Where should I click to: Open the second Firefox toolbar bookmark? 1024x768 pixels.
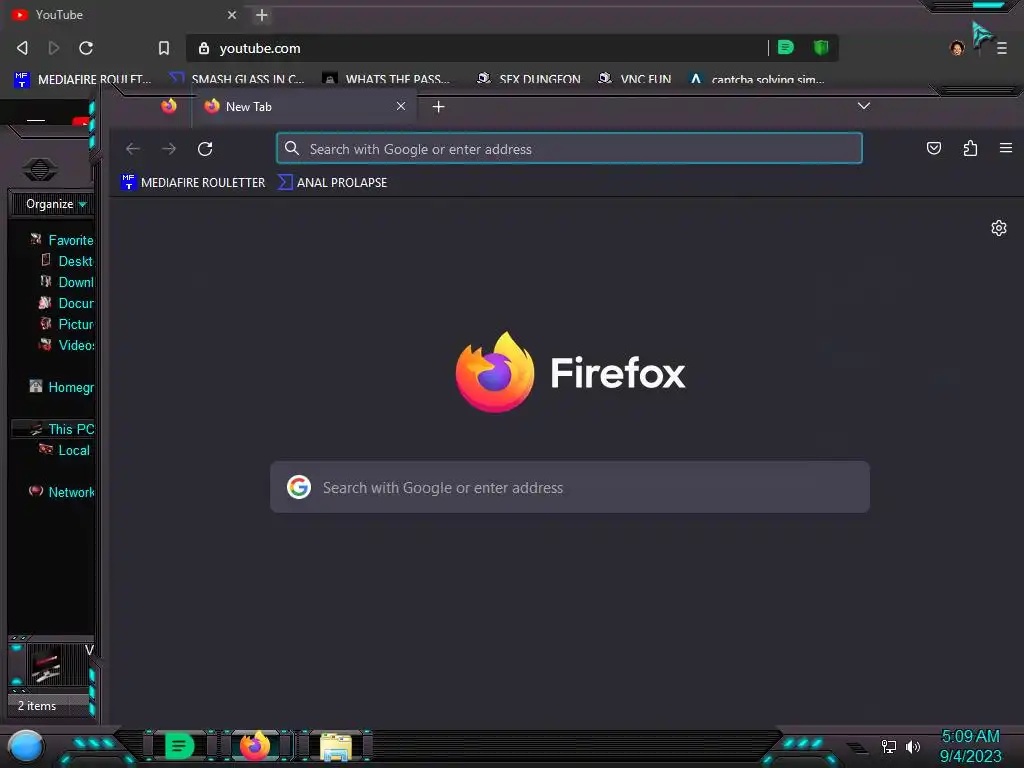click(332, 182)
